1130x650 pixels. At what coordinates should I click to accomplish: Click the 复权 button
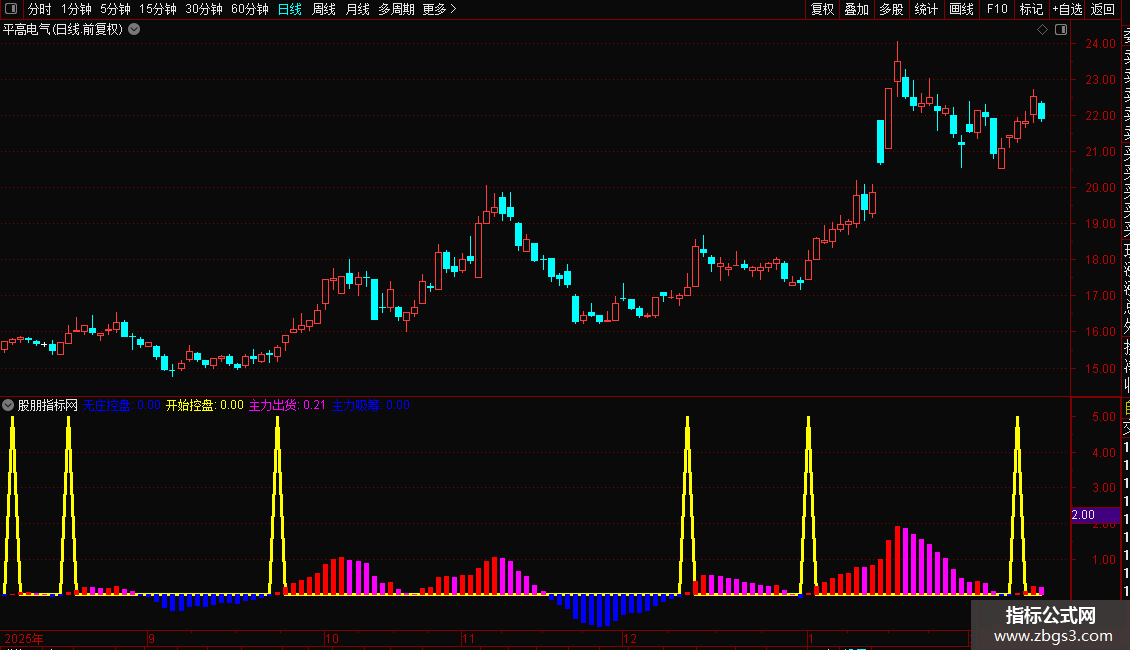click(822, 9)
